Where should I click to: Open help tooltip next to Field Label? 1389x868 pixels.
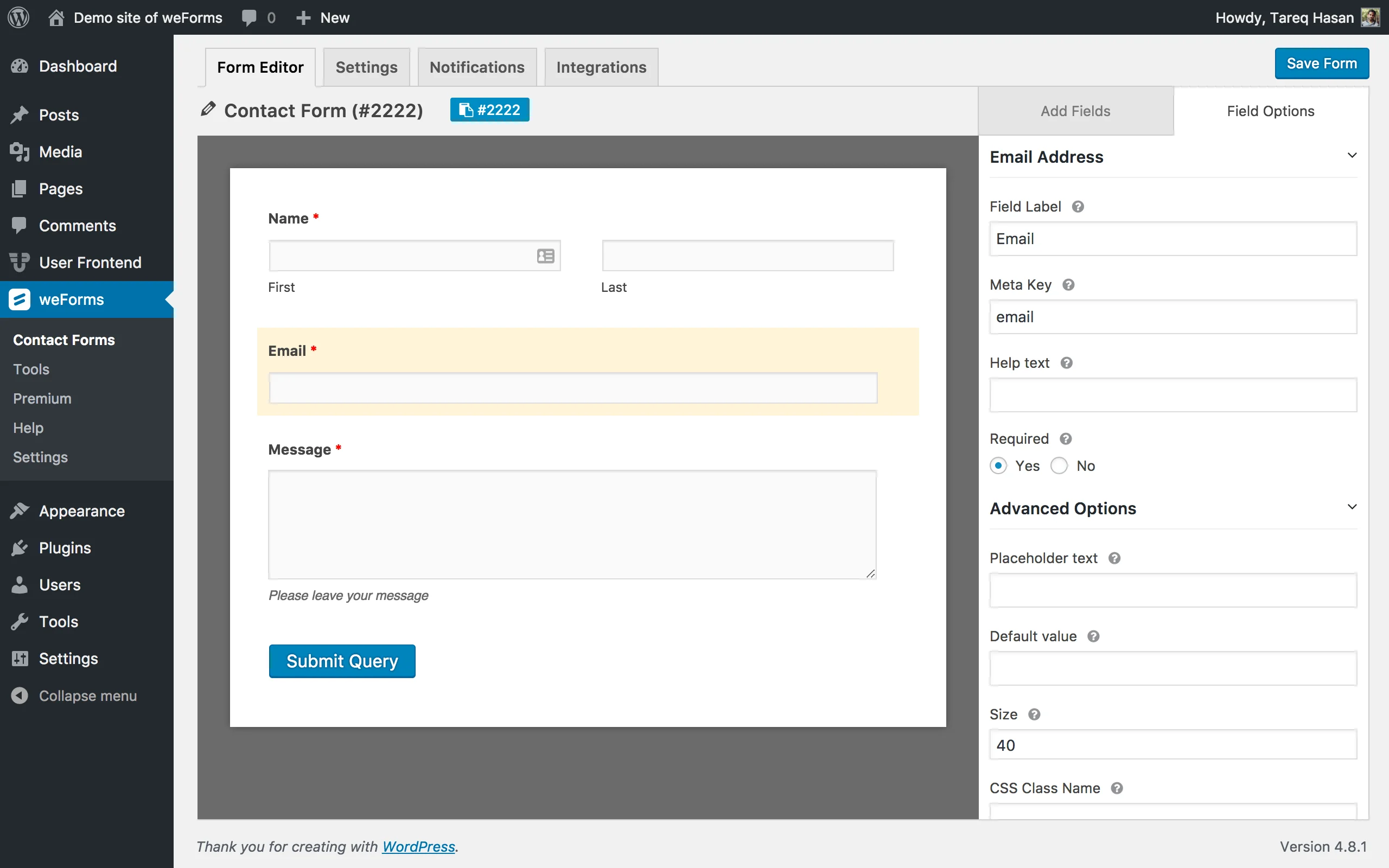(x=1079, y=206)
